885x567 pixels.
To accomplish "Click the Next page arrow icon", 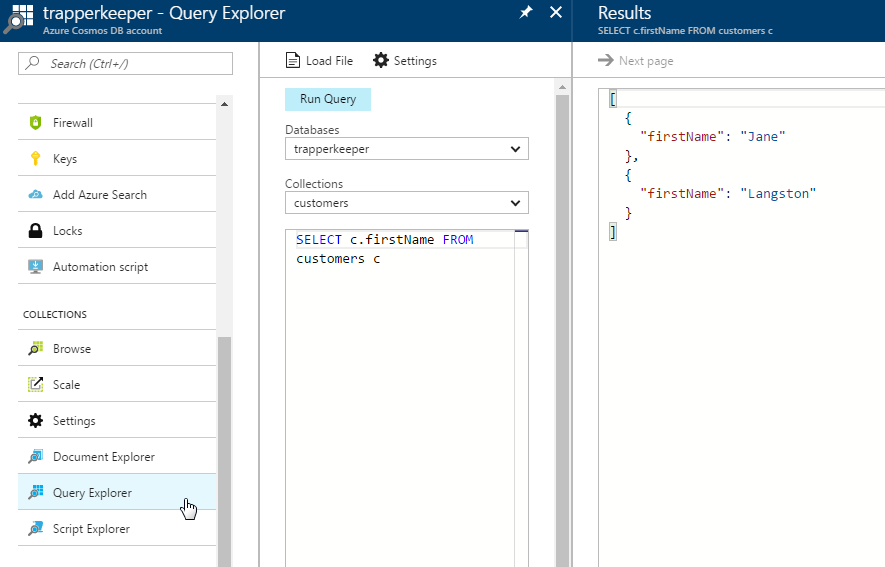I will click(606, 60).
